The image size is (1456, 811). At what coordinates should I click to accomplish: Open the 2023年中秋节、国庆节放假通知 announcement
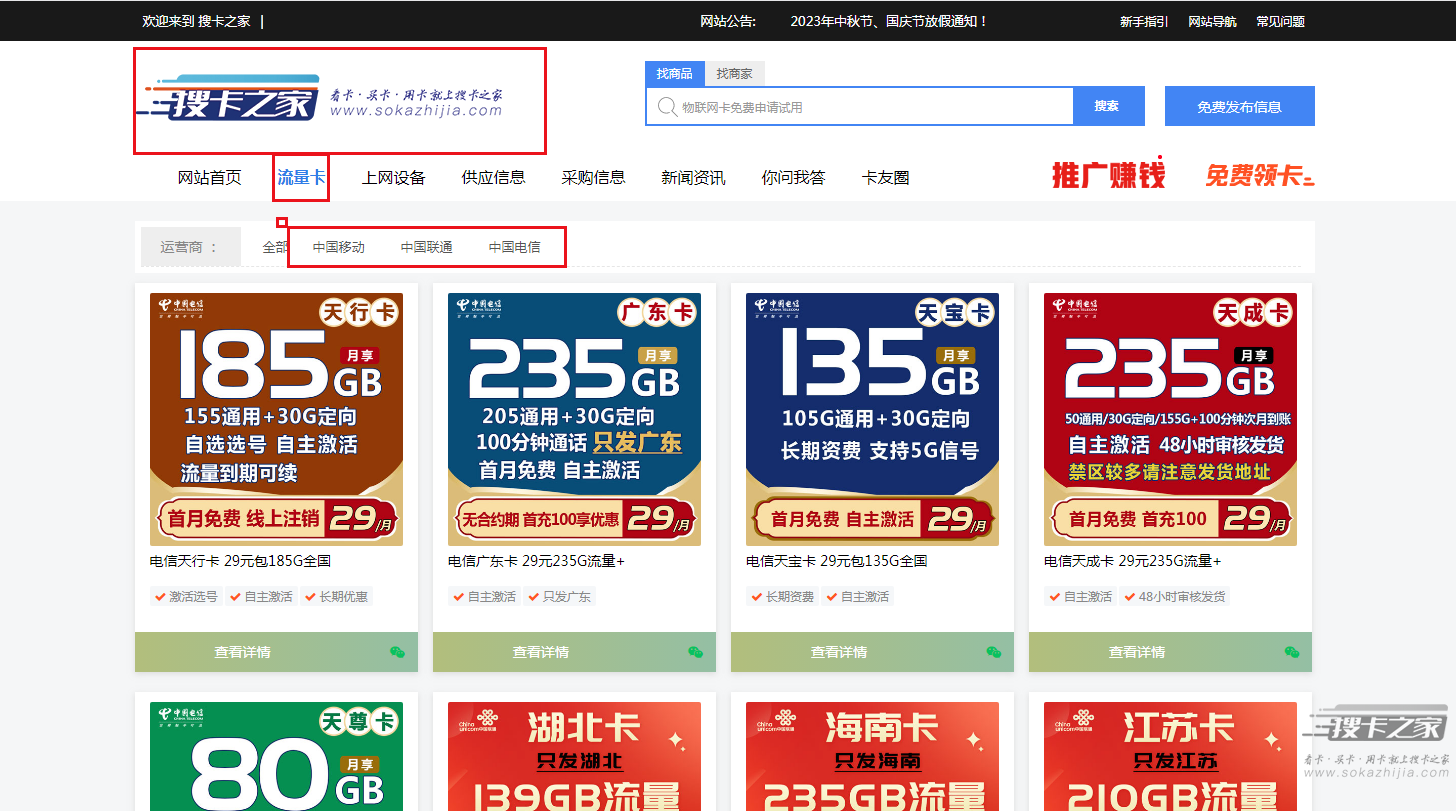coord(889,21)
